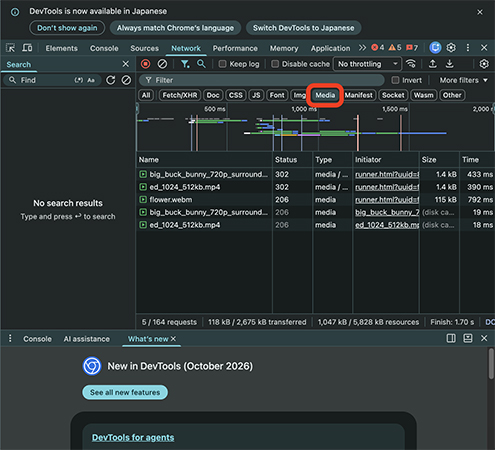Open the DevTools for agents link

click(x=133, y=437)
